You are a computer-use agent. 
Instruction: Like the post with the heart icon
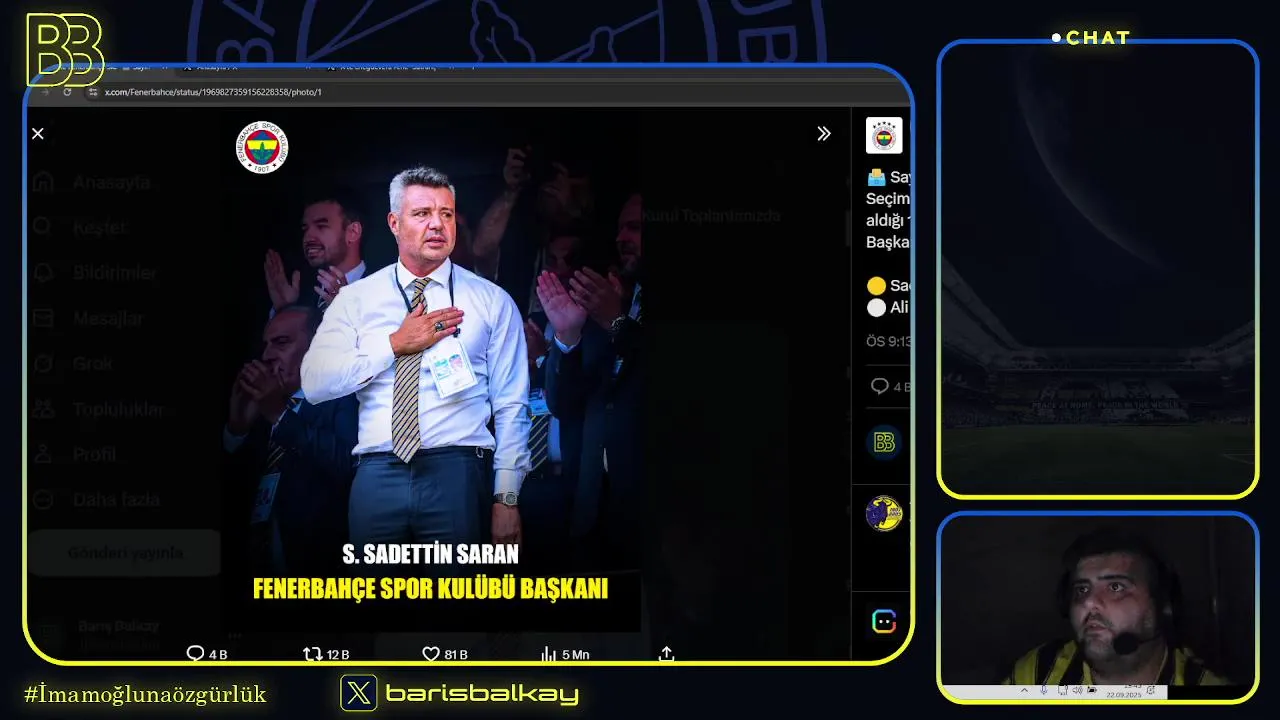tap(445, 654)
